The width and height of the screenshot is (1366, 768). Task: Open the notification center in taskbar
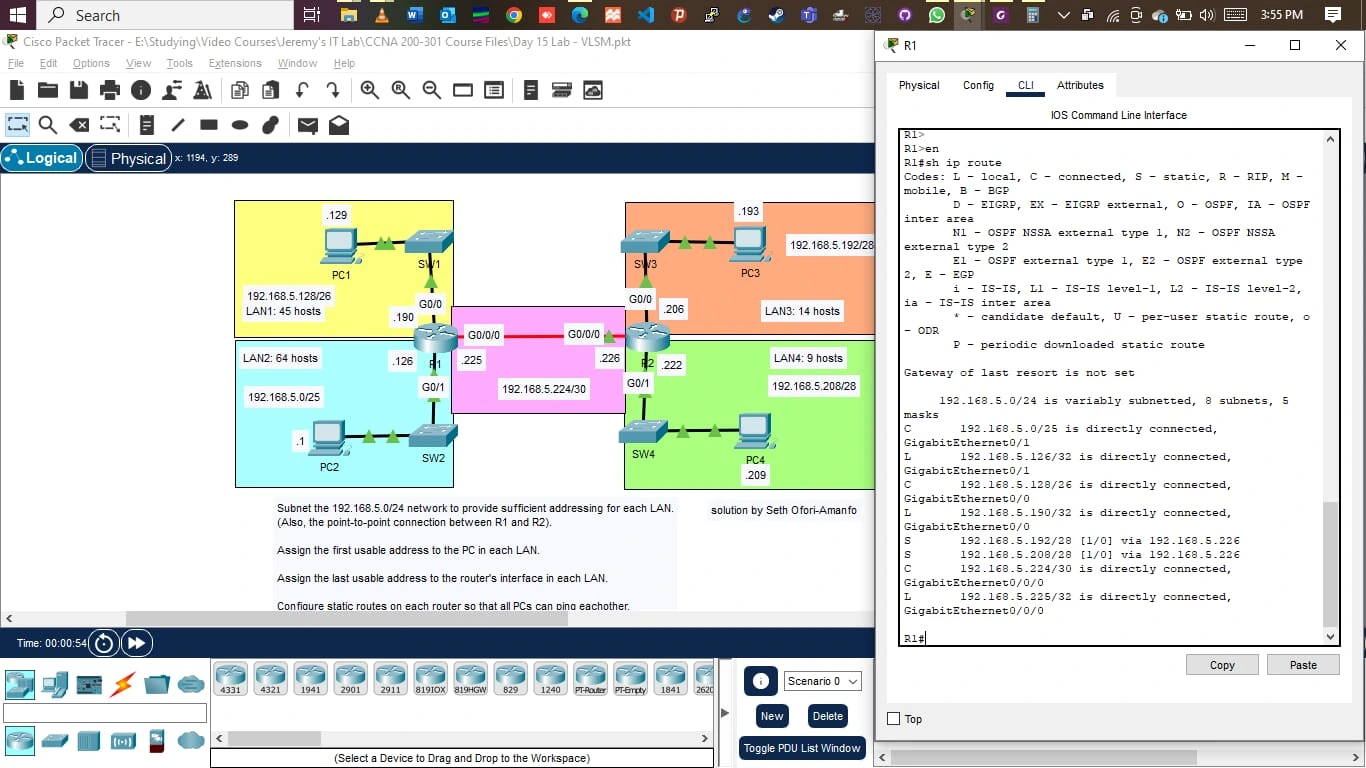(1332, 15)
